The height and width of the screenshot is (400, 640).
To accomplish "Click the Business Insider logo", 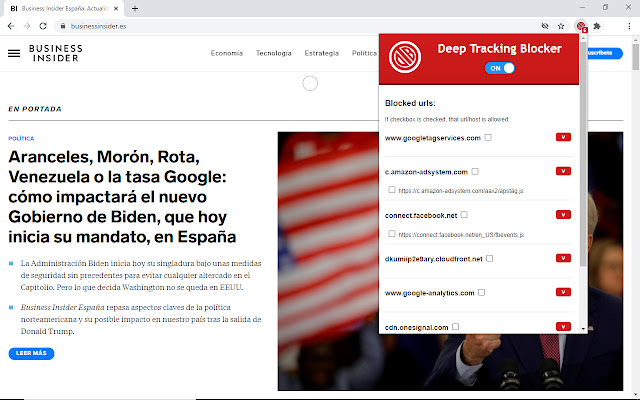I will [56, 53].
